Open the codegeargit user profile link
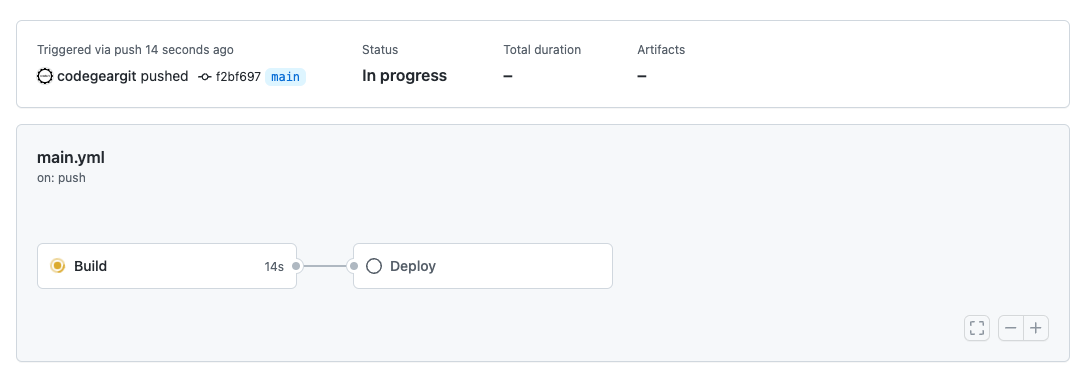The image size is (1073, 381). coord(97,77)
